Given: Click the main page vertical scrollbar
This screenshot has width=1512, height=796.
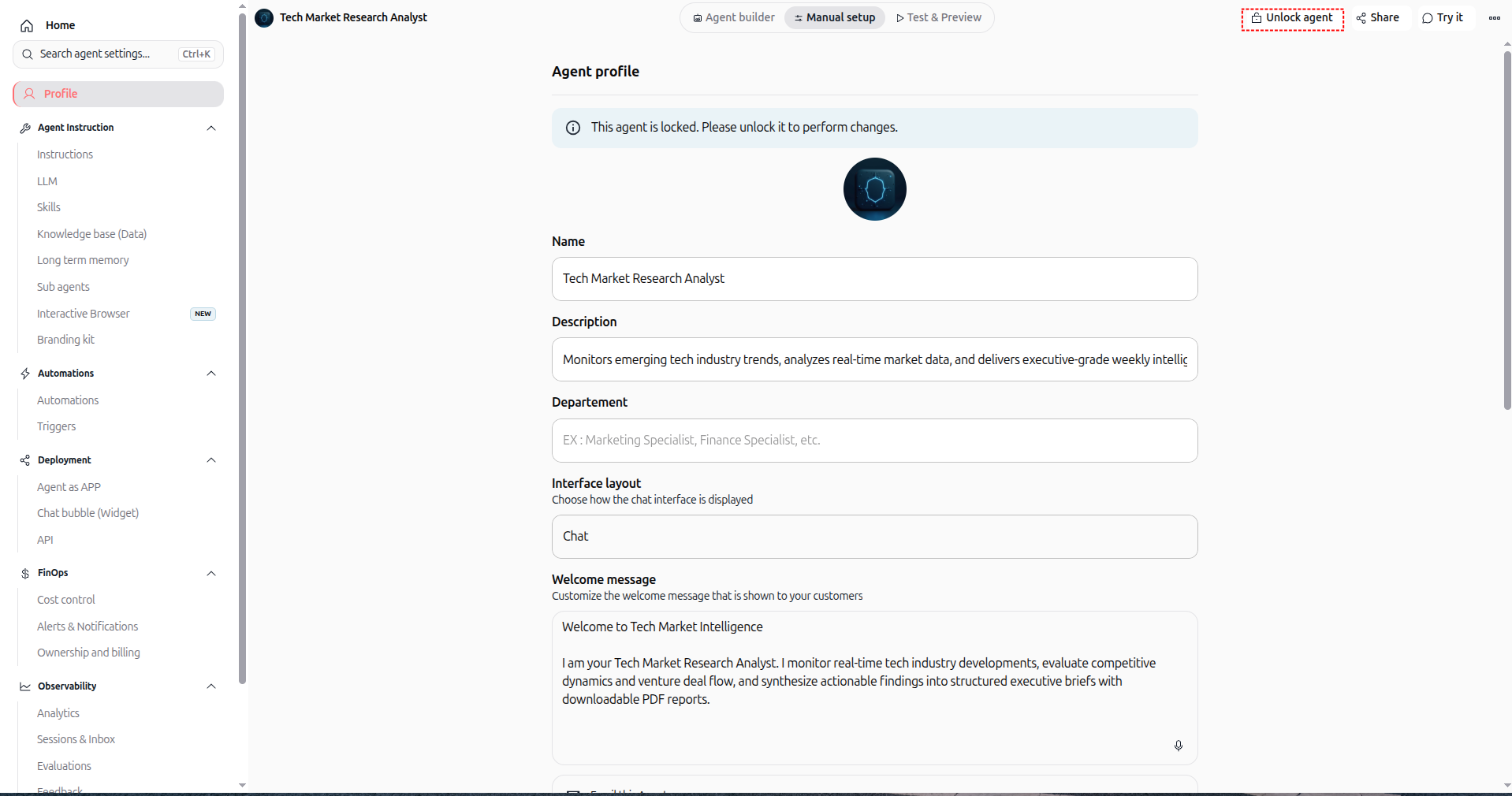Looking at the screenshot, I should pyautogui.click(x=1507, y=230).
